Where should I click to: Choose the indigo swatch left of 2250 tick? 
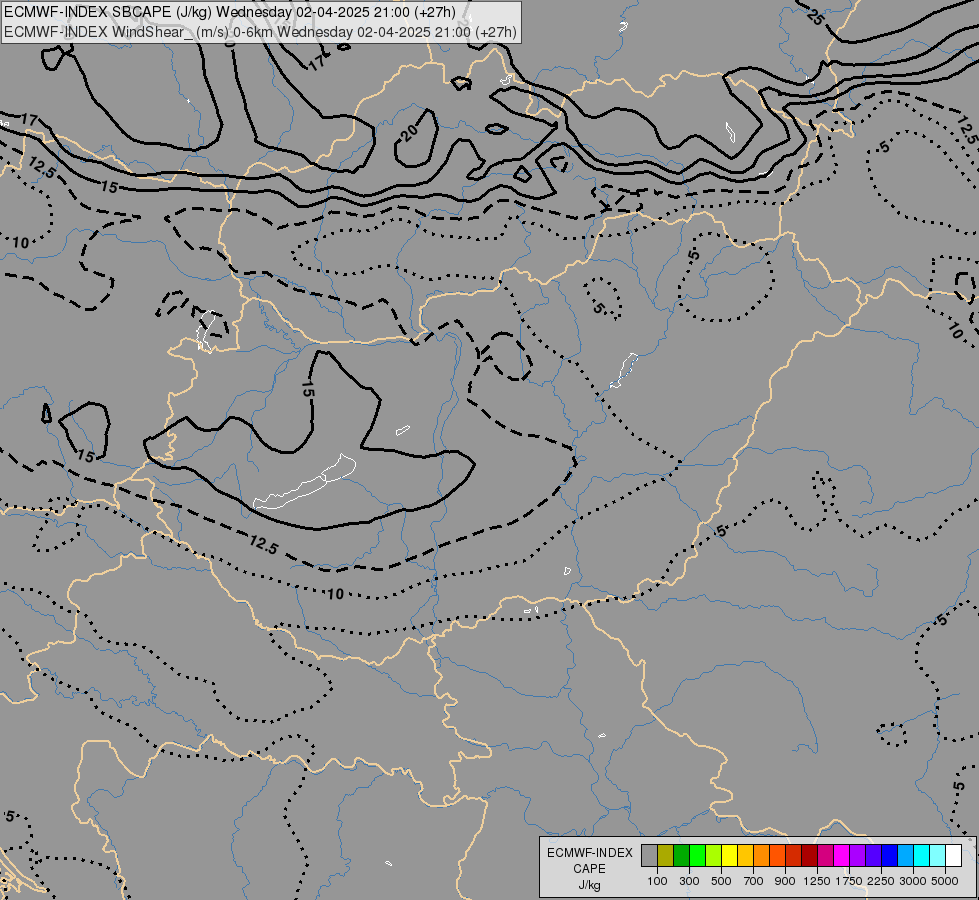[x=873, y=856]
